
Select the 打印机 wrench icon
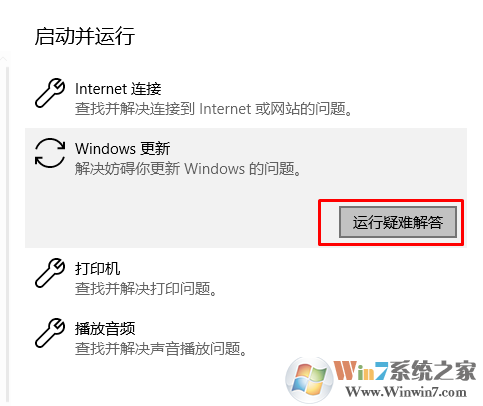tap(50, 273)
